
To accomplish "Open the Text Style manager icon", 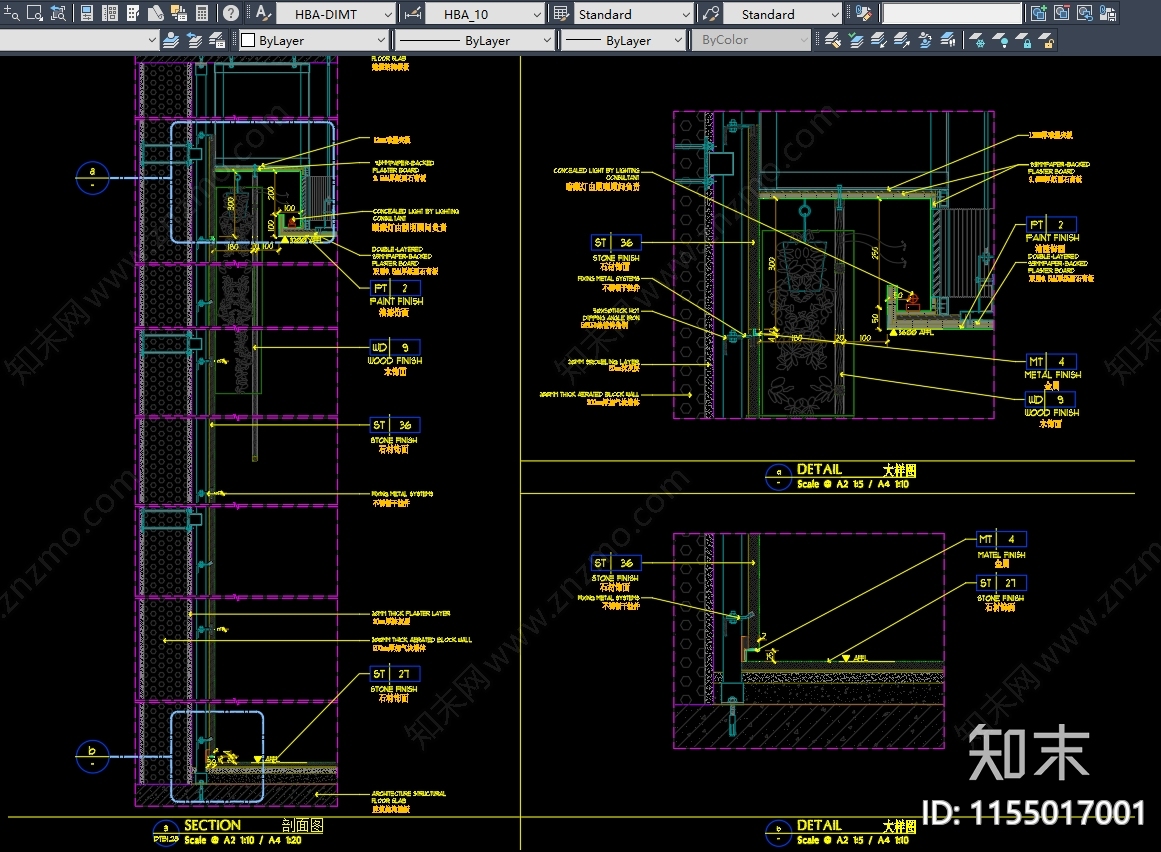I will coord(262,14).
